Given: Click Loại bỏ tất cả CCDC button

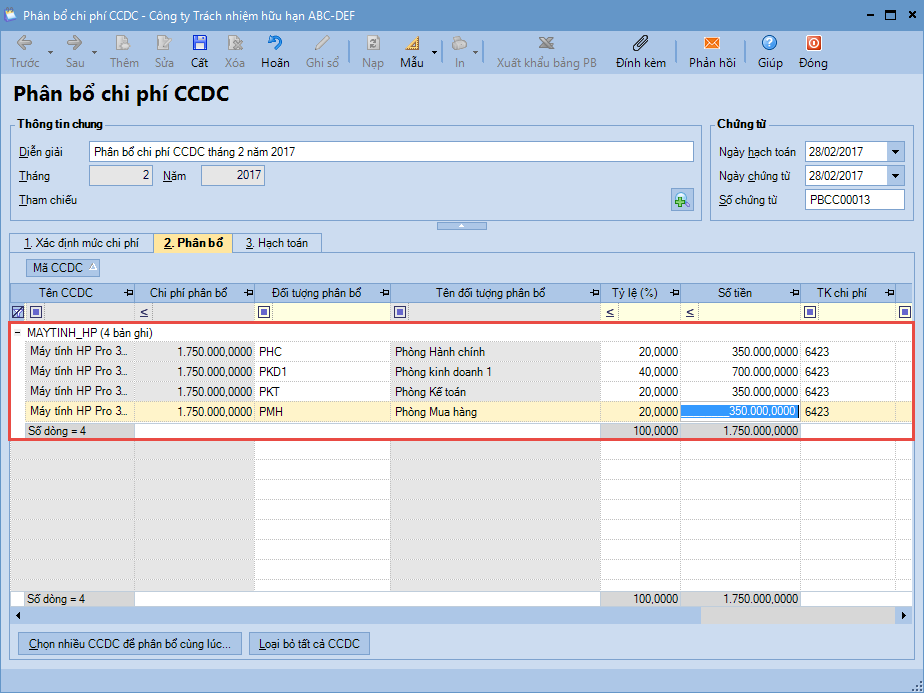Looking at the screenshot, I should pyautogui.click(x=309, y=643).
